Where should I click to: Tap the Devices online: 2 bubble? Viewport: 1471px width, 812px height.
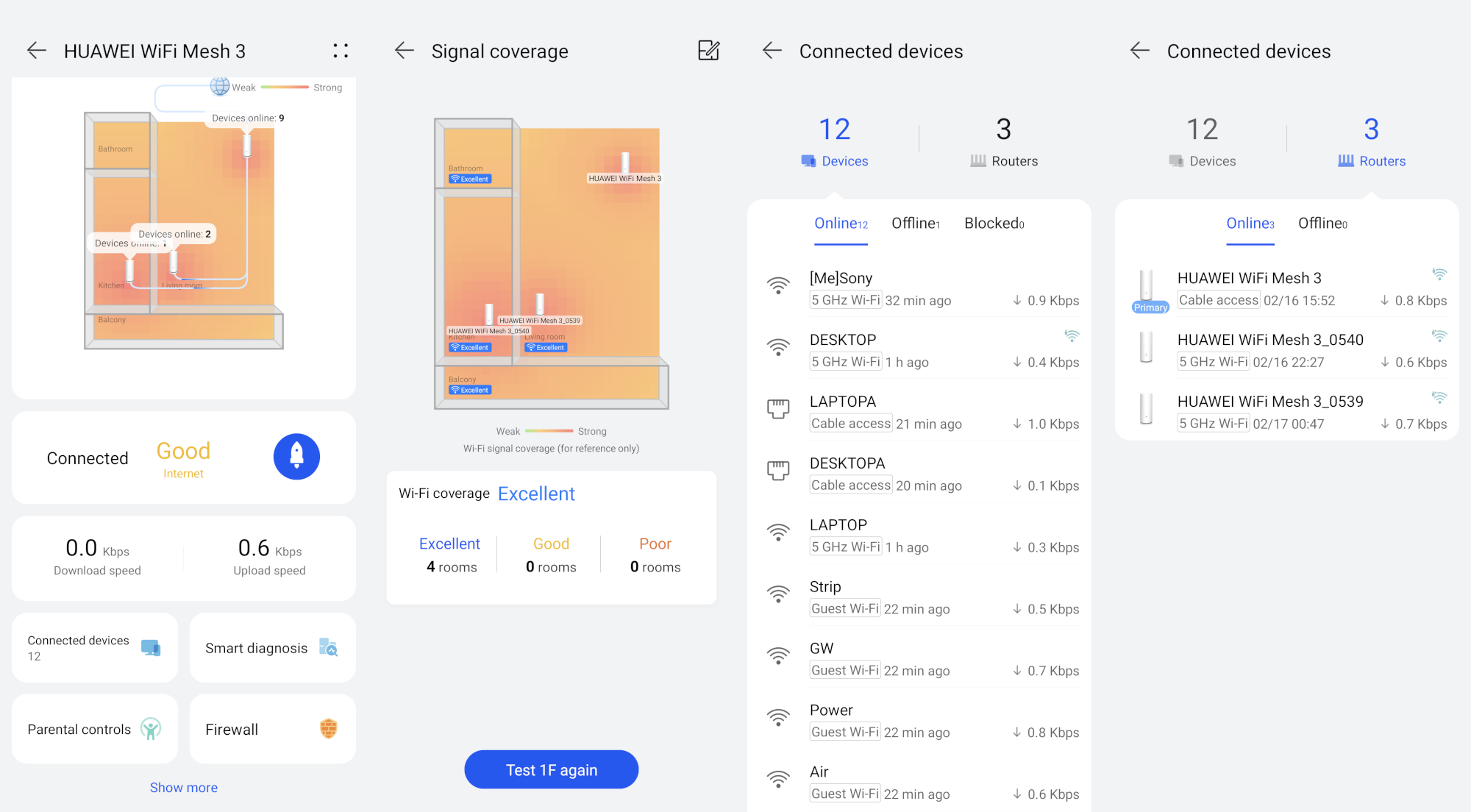point(174,234)
